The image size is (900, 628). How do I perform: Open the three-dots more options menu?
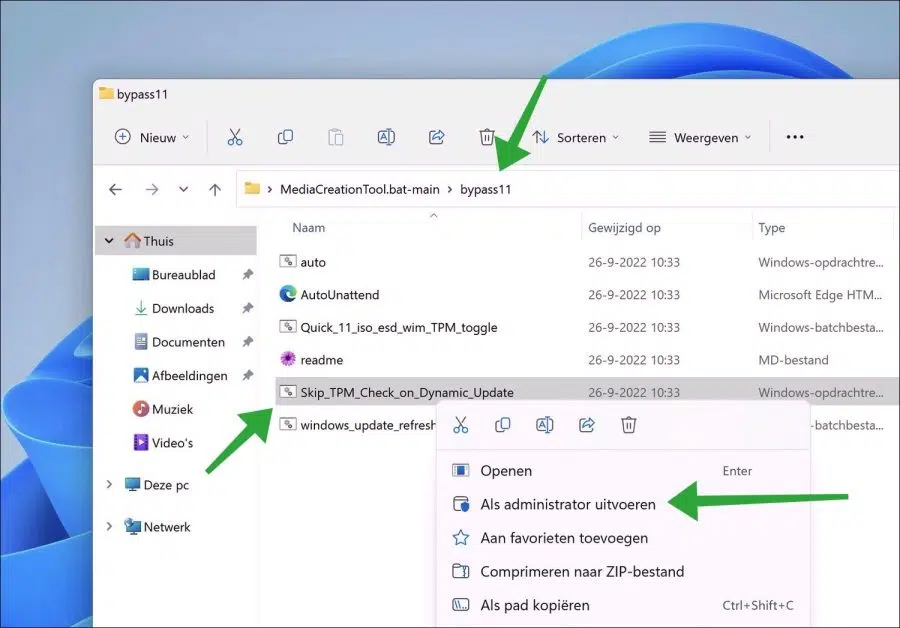coord(795,137)
